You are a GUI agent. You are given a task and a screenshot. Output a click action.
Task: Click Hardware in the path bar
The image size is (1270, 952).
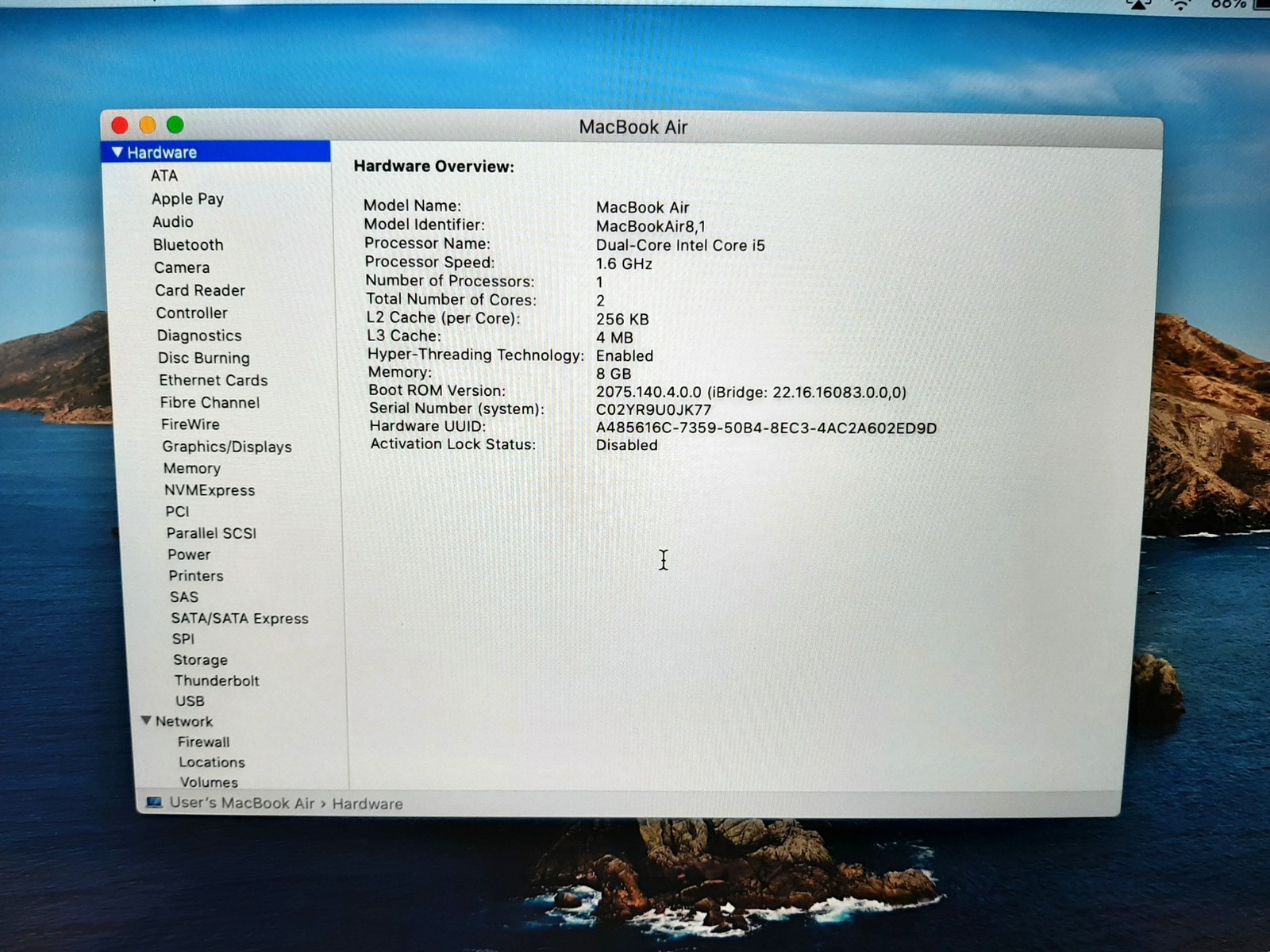click(x=368, y=804)
